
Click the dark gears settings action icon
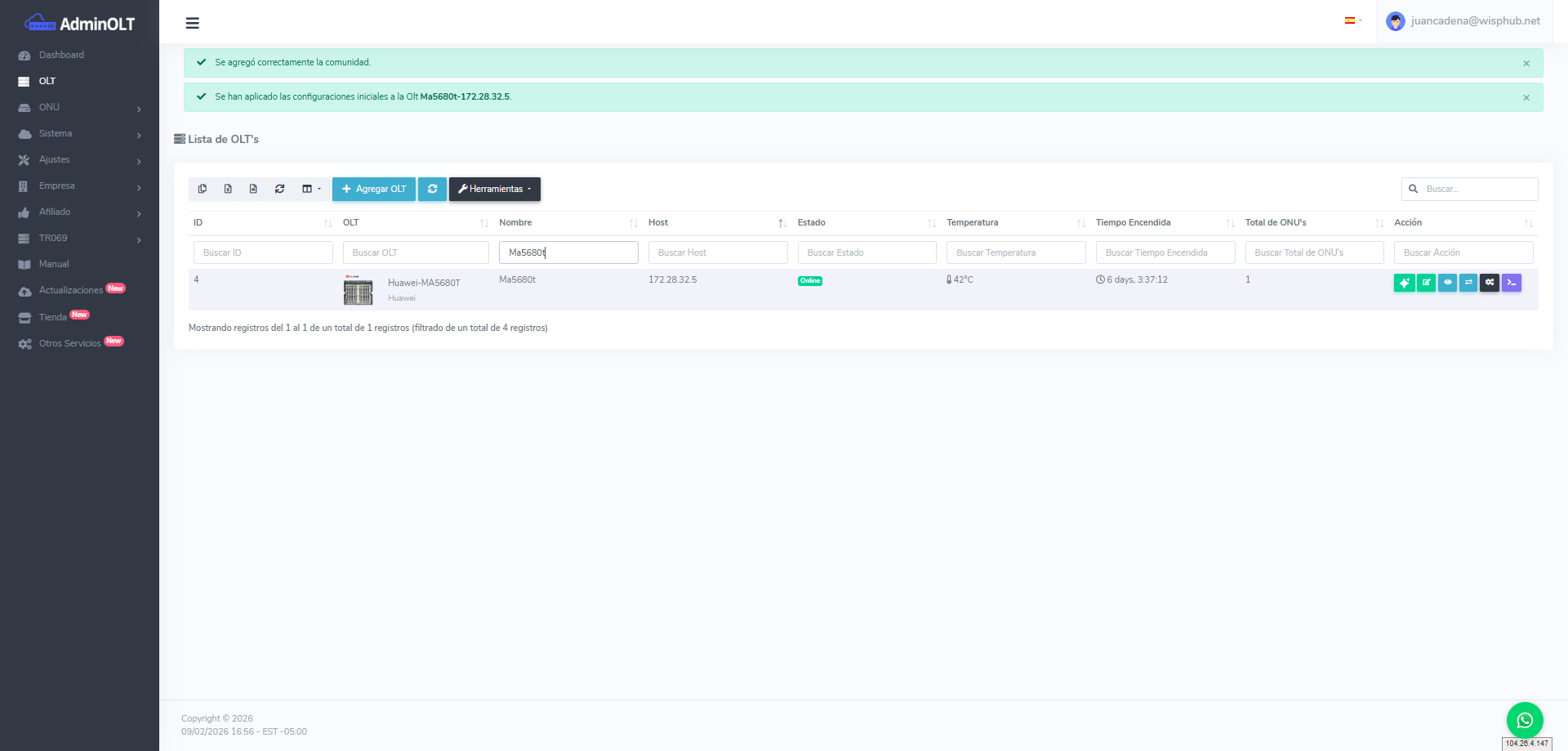click(x=1490, y=283)
